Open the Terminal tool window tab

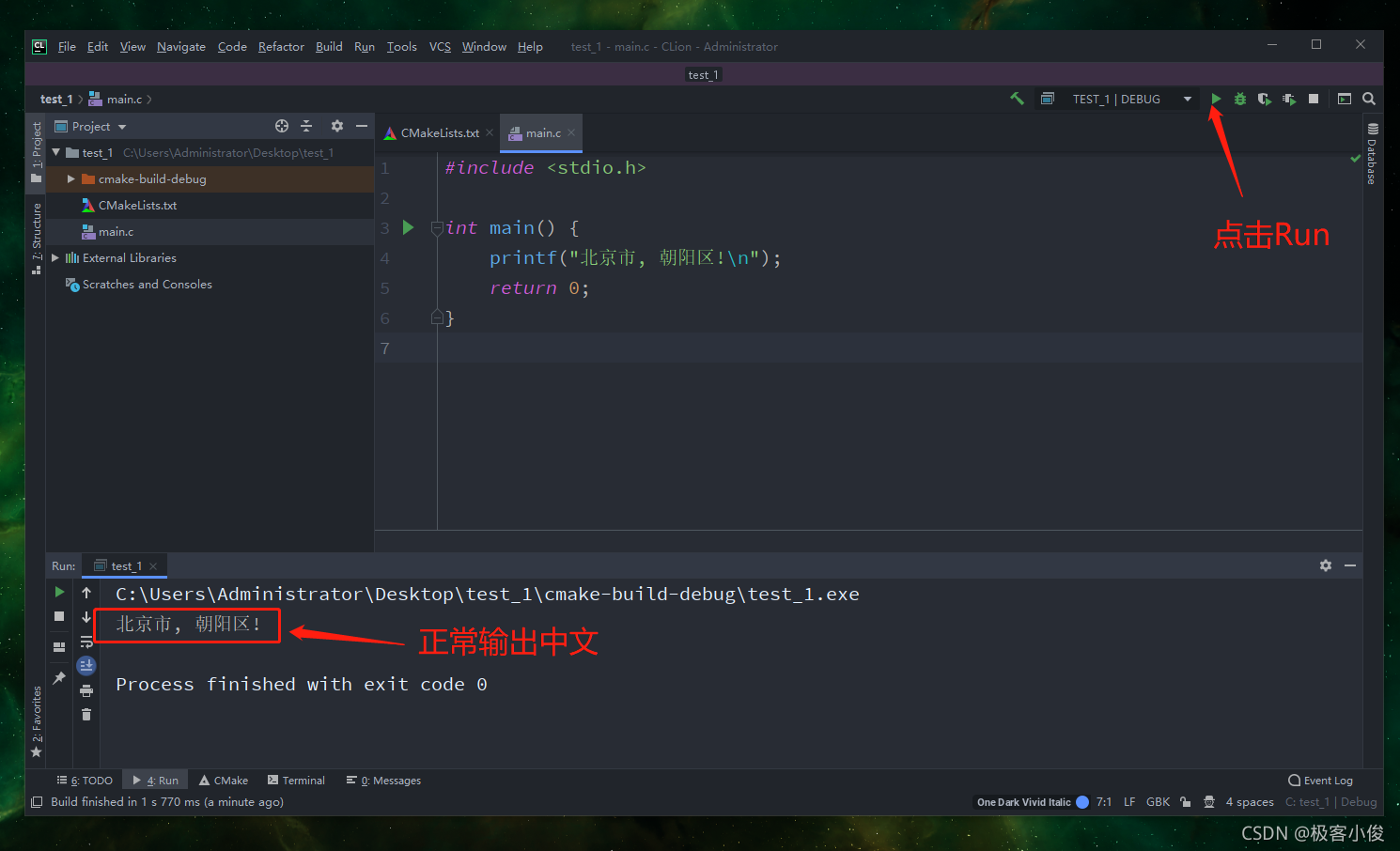296,781
